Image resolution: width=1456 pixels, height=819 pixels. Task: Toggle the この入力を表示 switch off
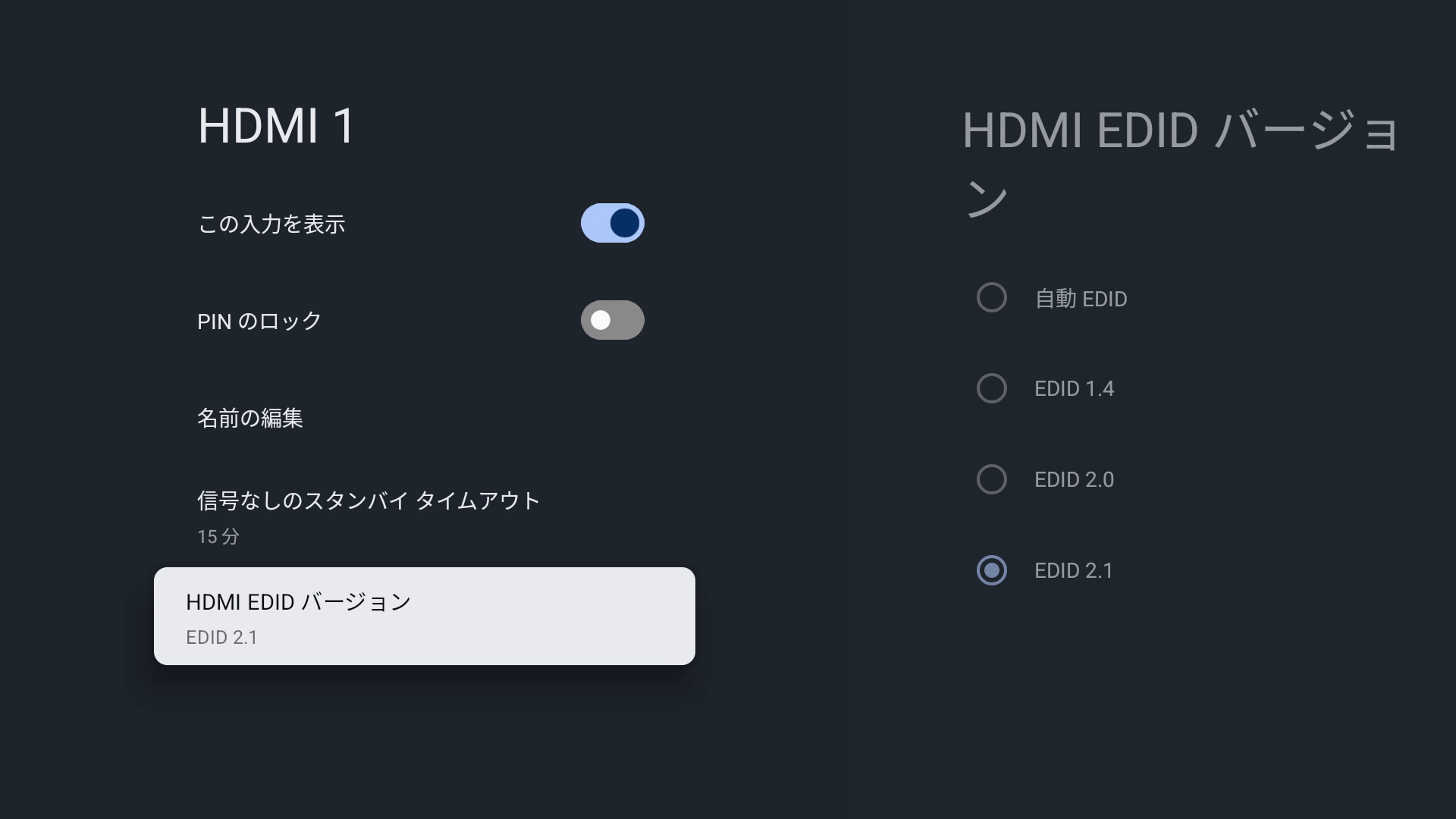612,223
